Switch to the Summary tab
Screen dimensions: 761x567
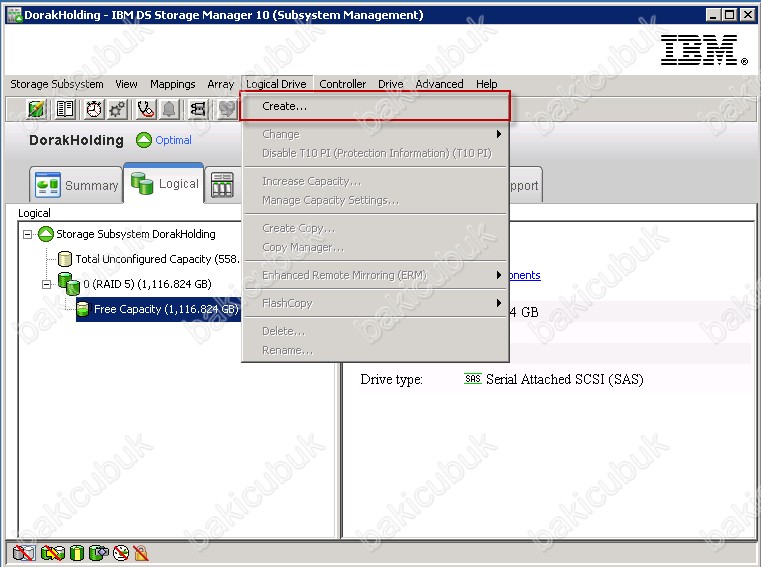pyautogui.click(x=76, y=185)
